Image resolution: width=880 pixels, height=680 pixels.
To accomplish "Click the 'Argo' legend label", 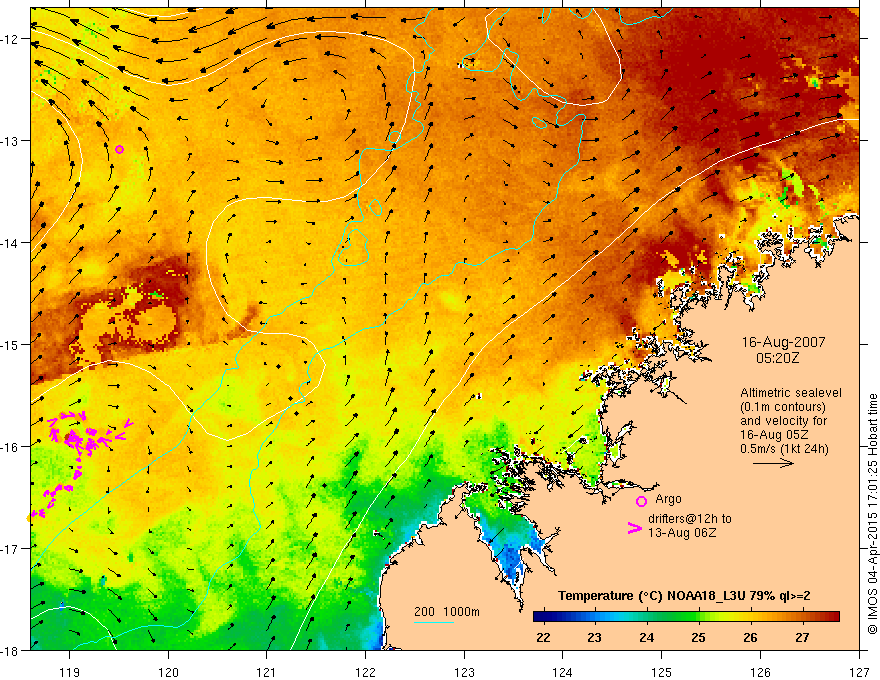I will (x=668, y=499).
